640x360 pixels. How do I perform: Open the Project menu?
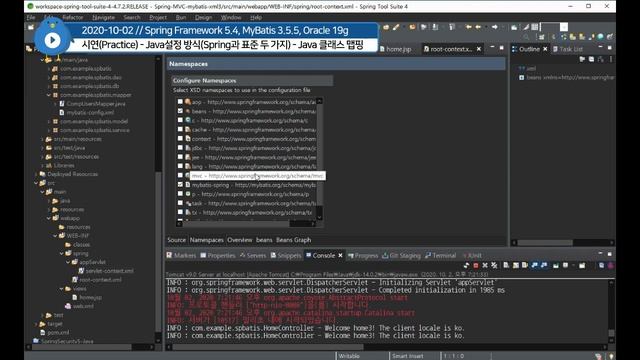coord(158,18)
